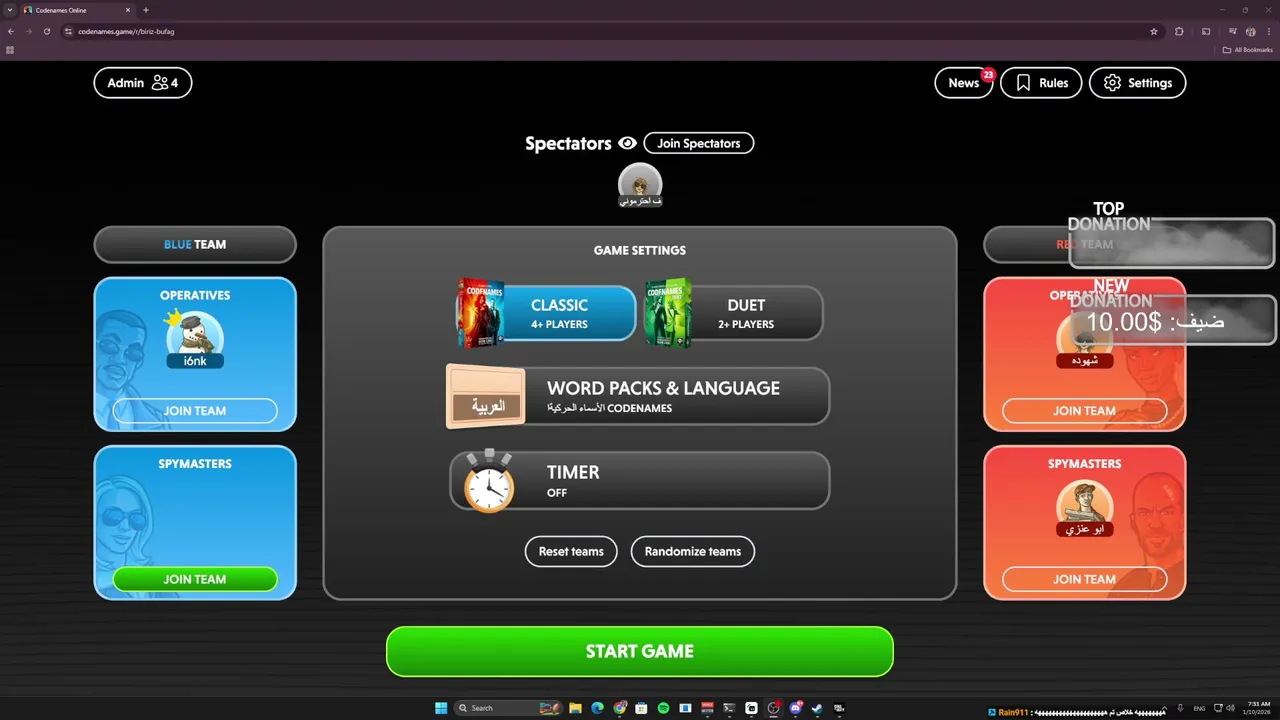This screenshot has height=720, width=1280.
Task: Open Word Packs & Language options
Action: pos(638,396)
